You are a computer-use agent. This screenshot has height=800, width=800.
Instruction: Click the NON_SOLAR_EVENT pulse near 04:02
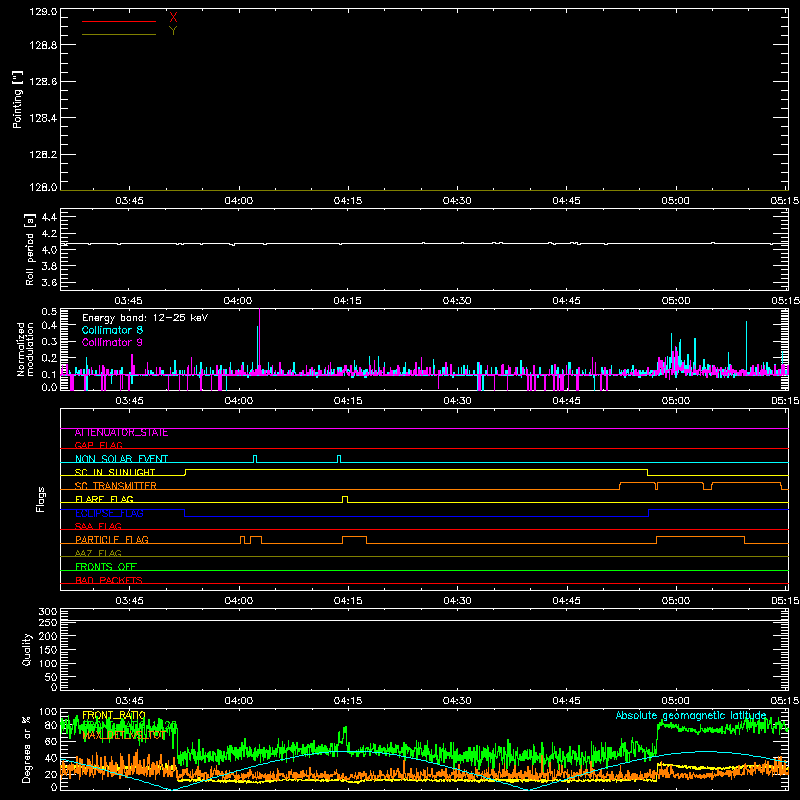click(255, 459)
